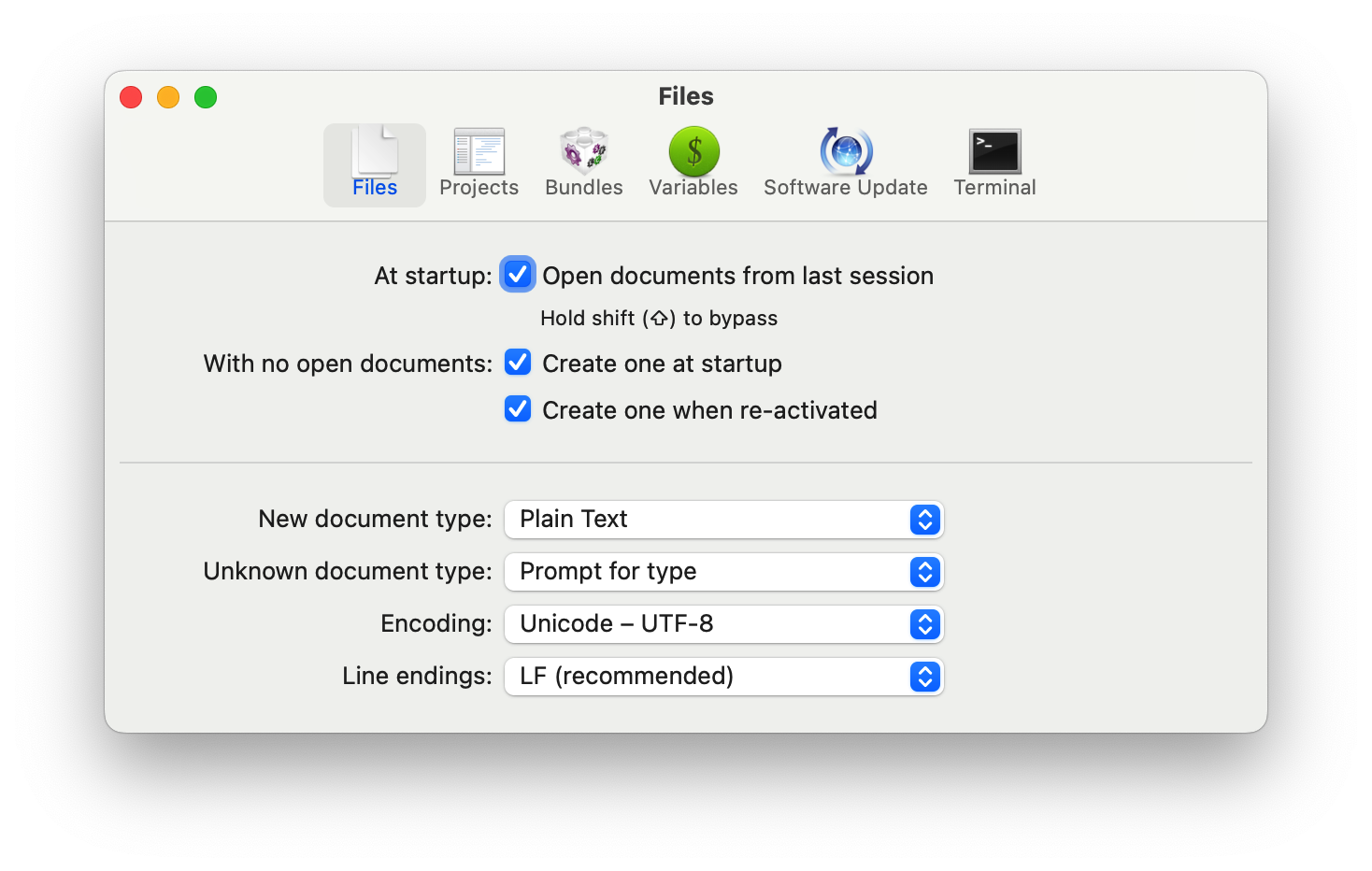Untick the 'Create one at startup' checkbox
Viewport: 1372px width, 871px height.
[518, 363]
